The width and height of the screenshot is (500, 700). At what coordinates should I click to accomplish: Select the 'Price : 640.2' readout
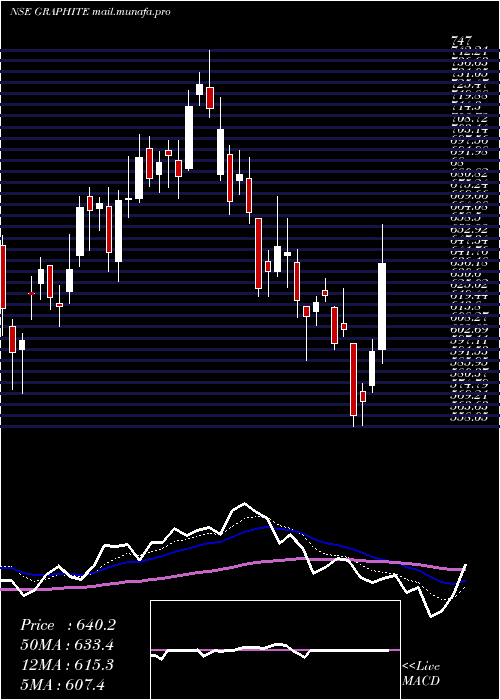click(68, 625)
